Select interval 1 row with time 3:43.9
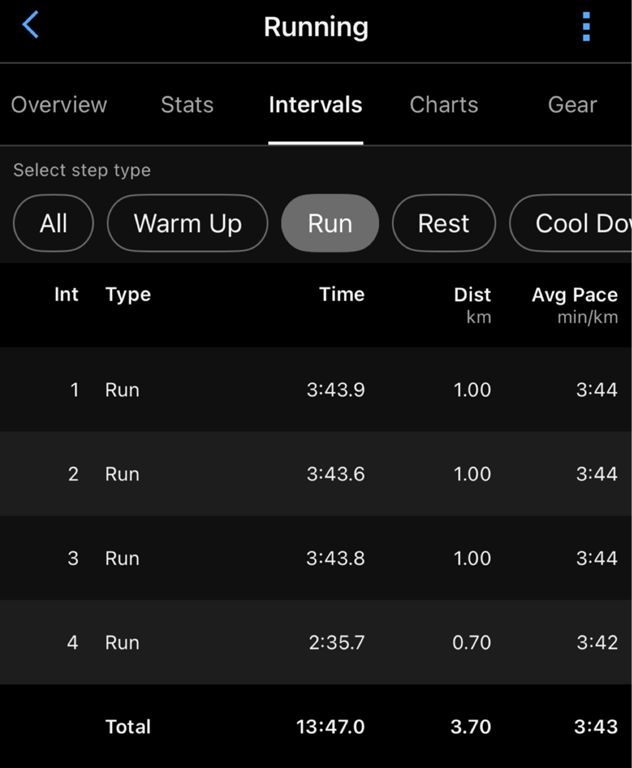Viewport: 632px width, 768px height. click(x=316, y=390)
